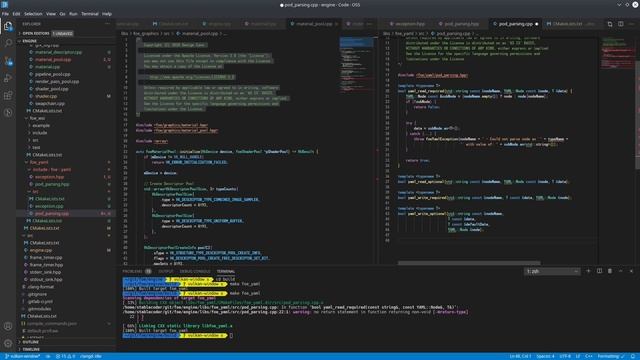
Task: Open more actions for left editor group
Action: point(369,24)
